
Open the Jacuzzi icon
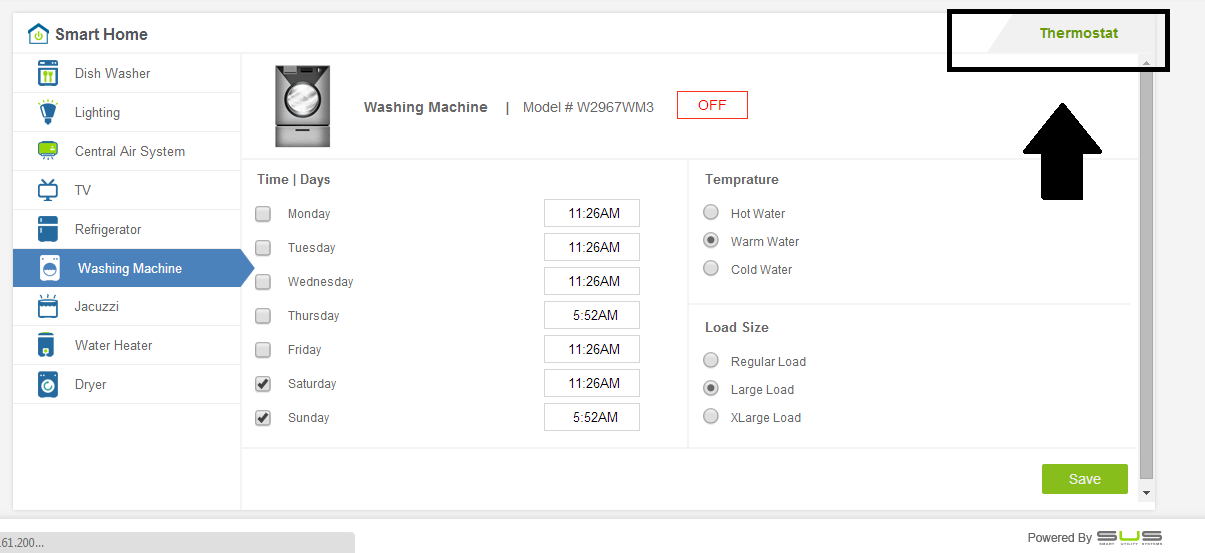(48, 307)
